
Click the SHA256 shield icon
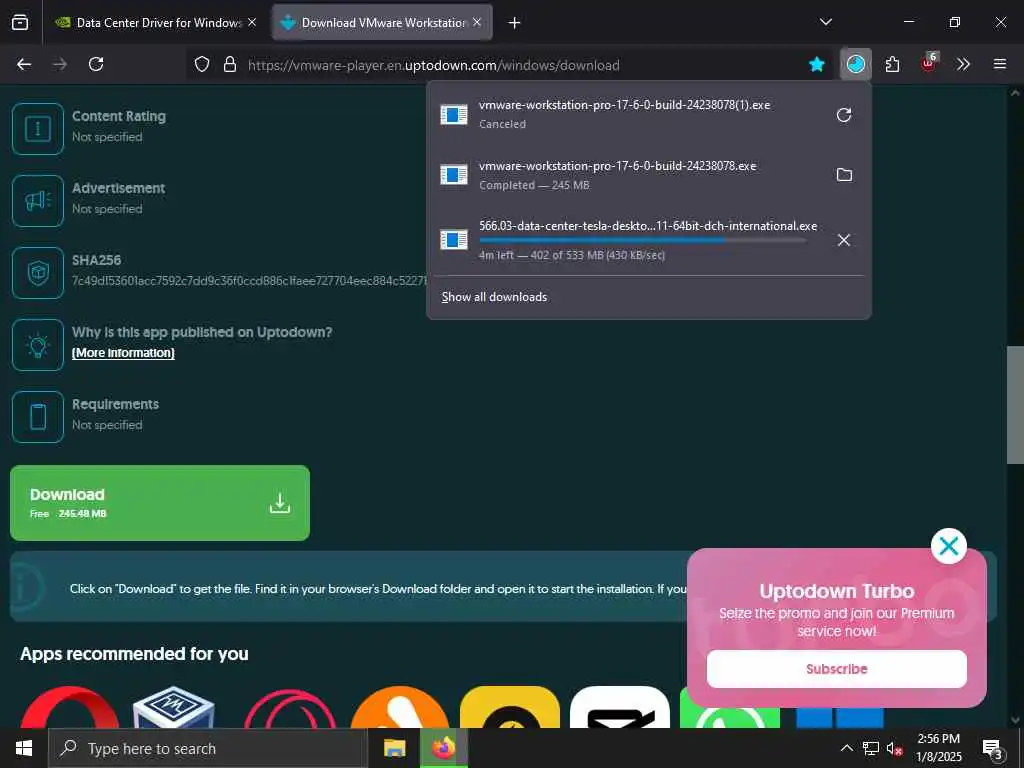[x=38, y=273]
